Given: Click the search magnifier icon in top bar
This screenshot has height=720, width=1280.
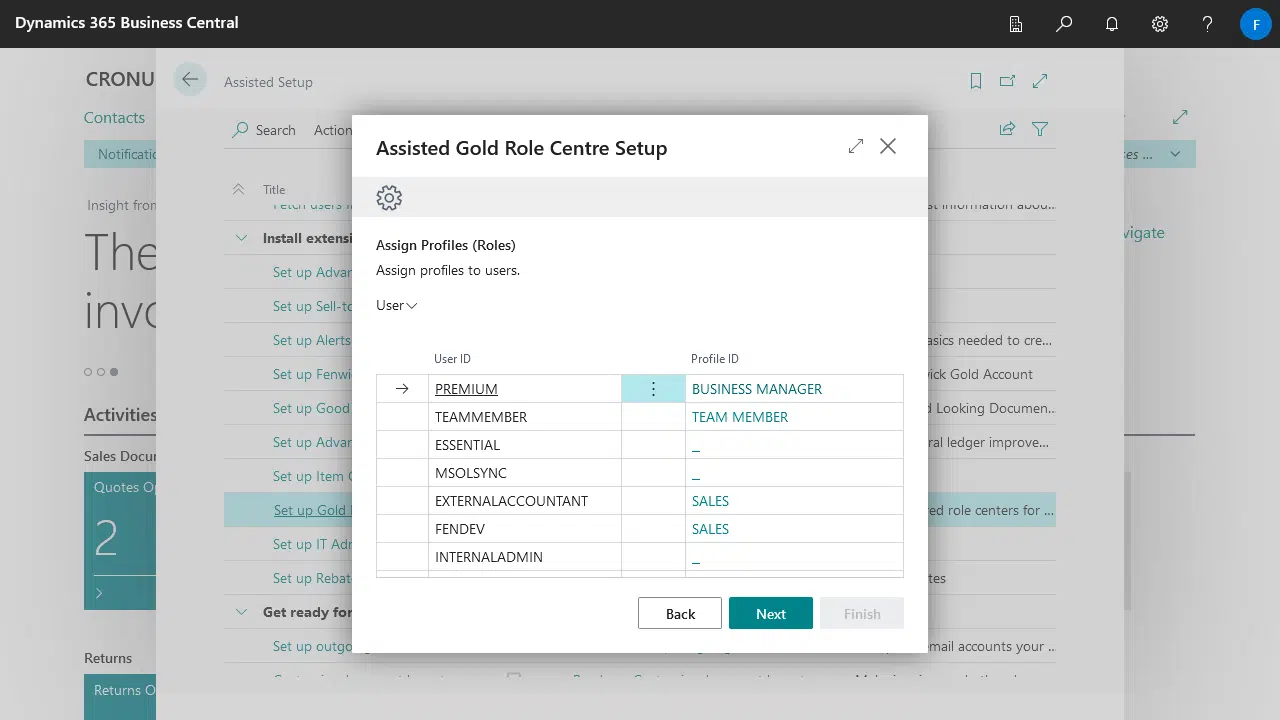Looking at the screenshot, I should [x=1064, y=24].
